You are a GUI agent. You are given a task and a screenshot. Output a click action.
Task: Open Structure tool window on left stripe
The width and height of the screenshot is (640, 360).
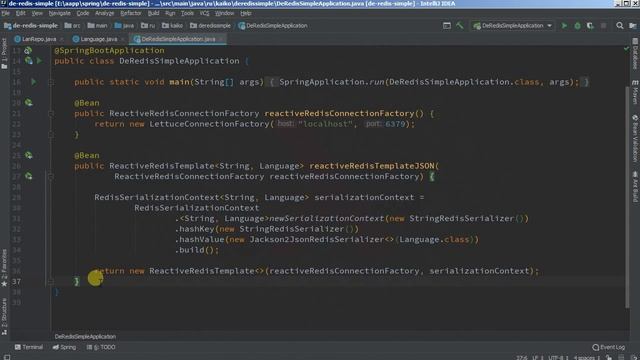click(4, 317)
